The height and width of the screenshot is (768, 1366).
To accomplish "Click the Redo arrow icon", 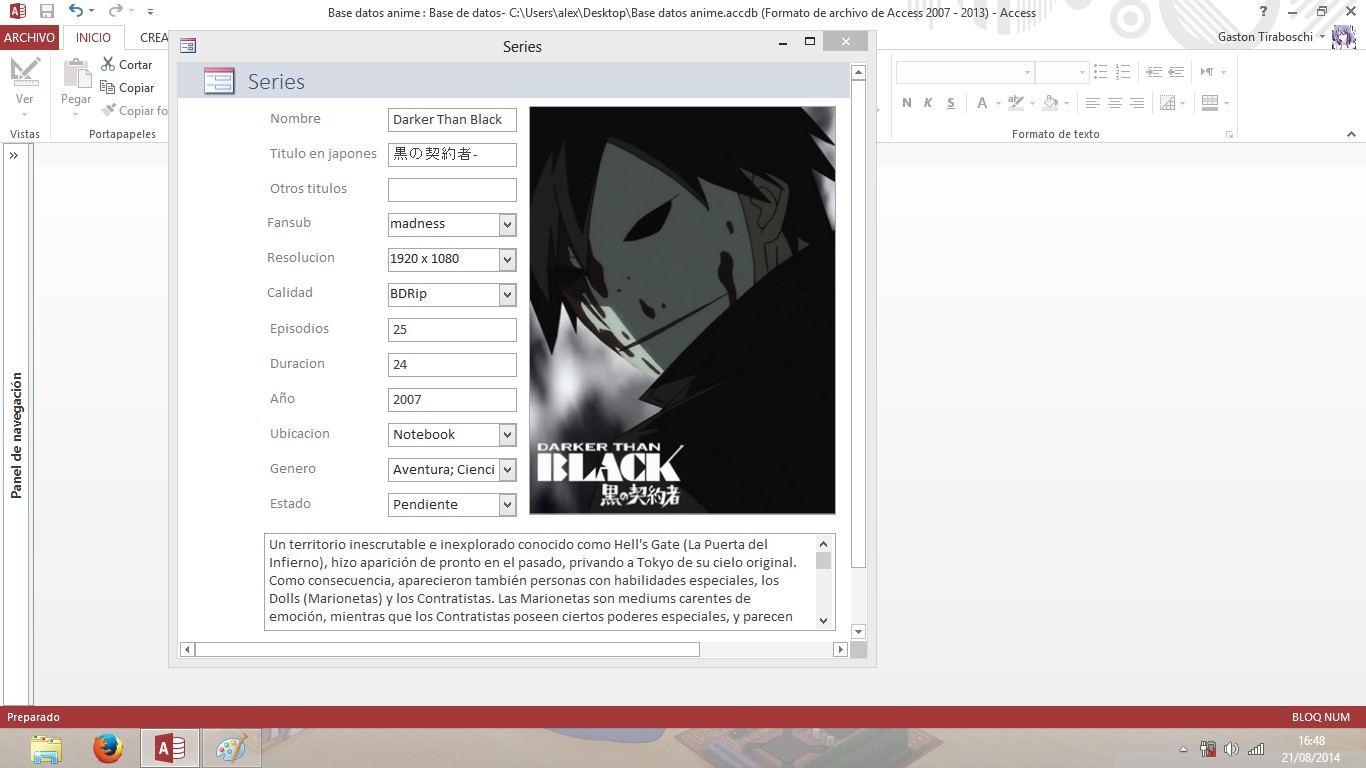I will pyautogui.click(x=116, y=11).
